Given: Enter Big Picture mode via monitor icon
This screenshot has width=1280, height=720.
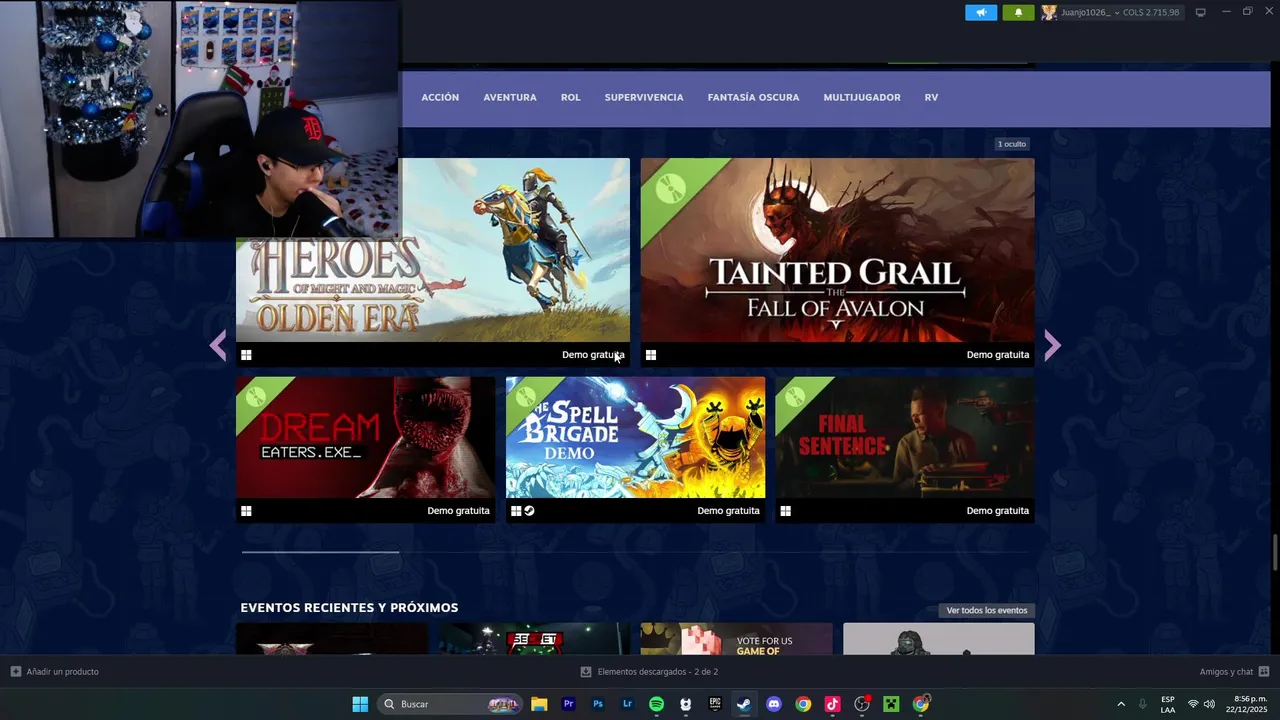Looking at the screenshot, I should [x=1201, y=12].
